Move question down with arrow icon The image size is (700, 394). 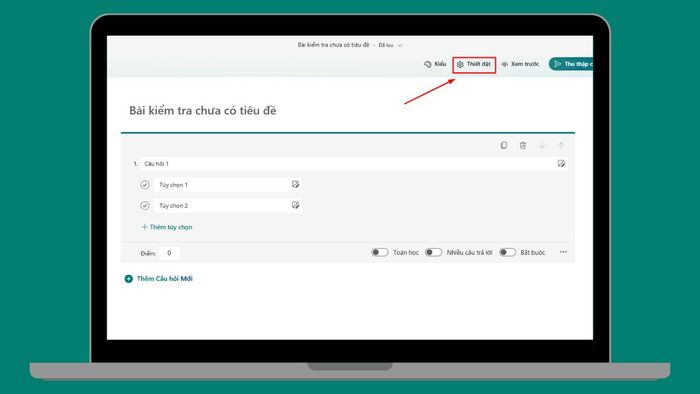542,145
